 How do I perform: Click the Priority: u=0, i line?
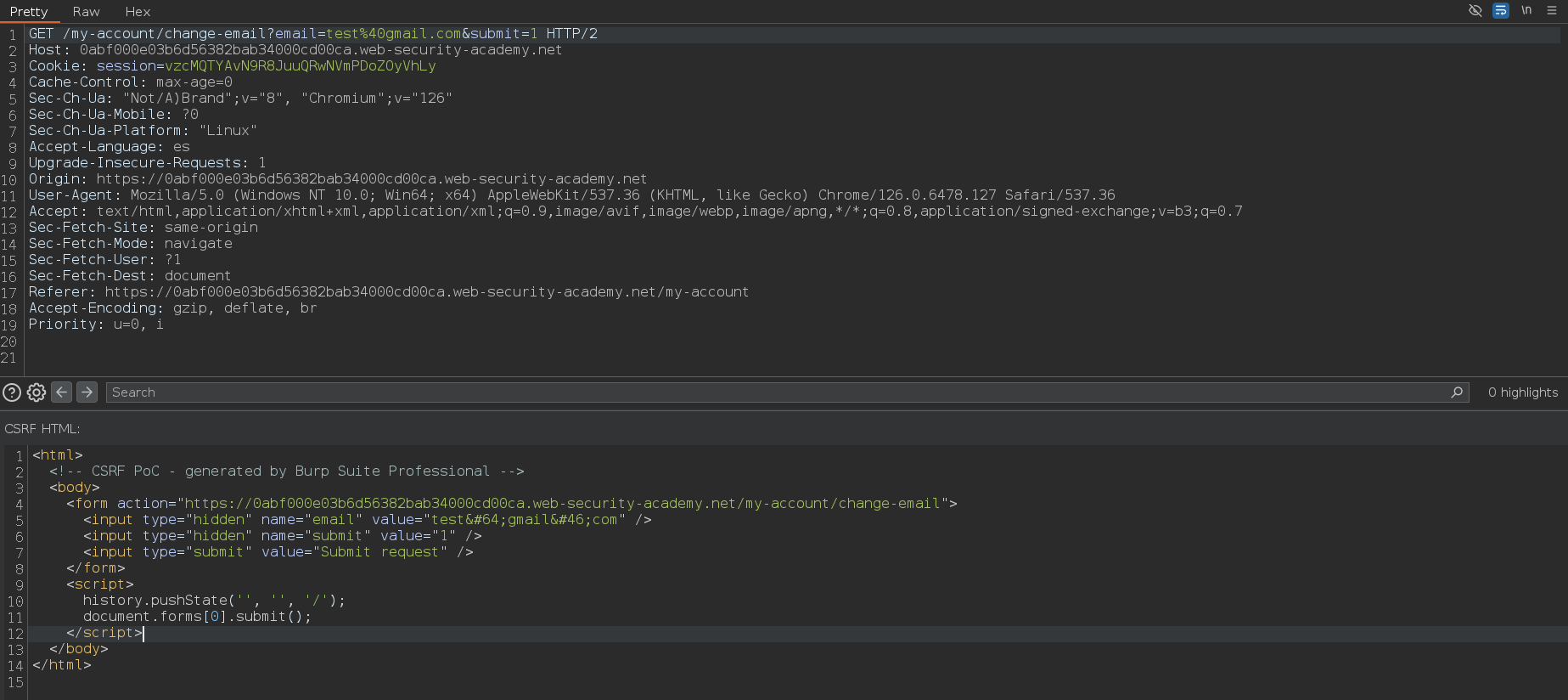(x=96, y=325)
